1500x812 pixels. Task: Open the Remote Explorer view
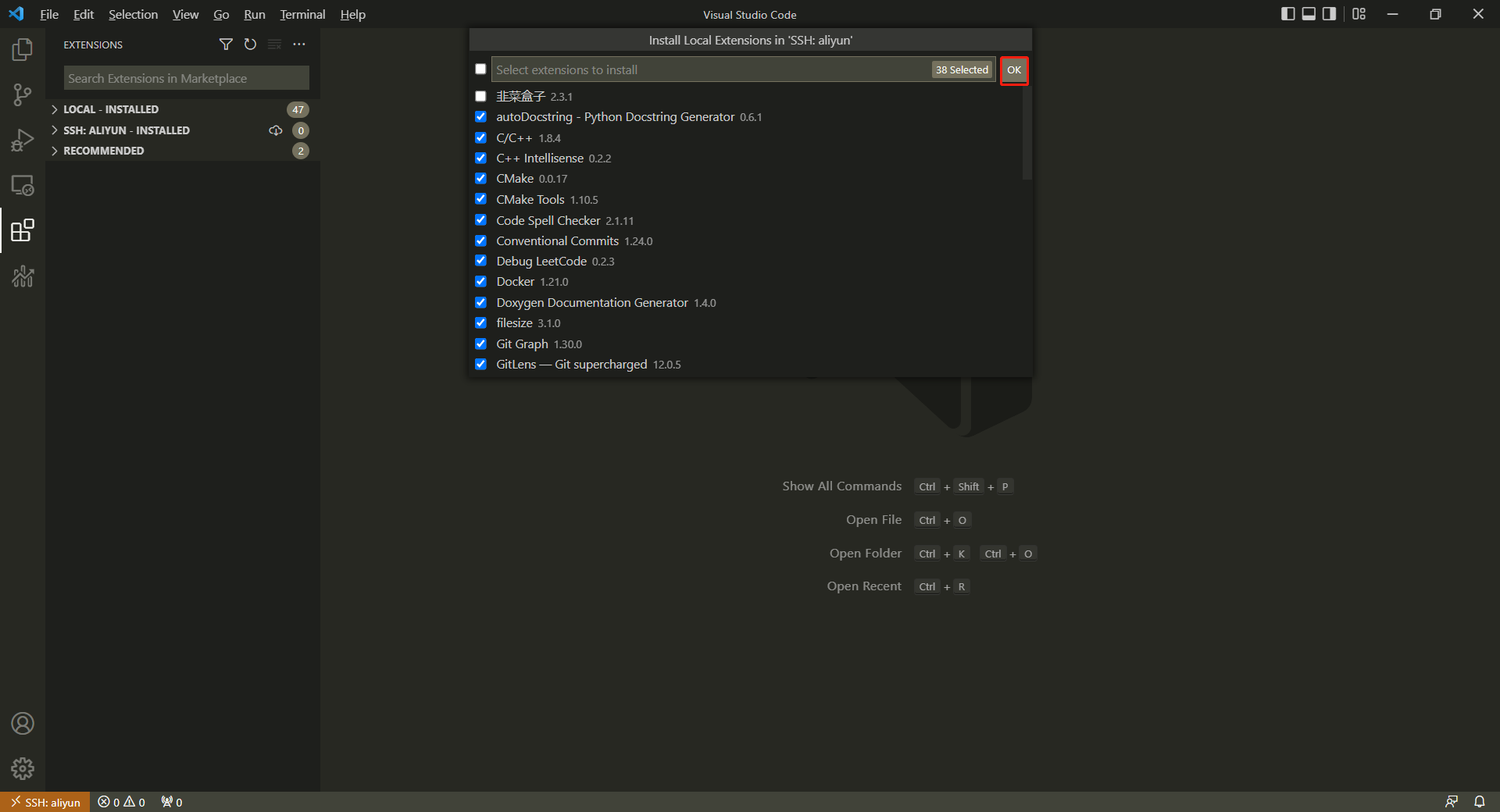pyautogui.click(x=23, y=186)
